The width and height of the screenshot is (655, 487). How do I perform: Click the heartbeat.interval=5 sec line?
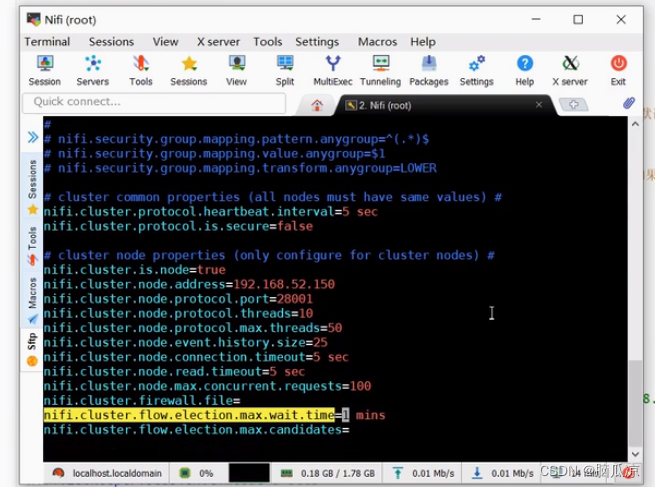(211, 212)
